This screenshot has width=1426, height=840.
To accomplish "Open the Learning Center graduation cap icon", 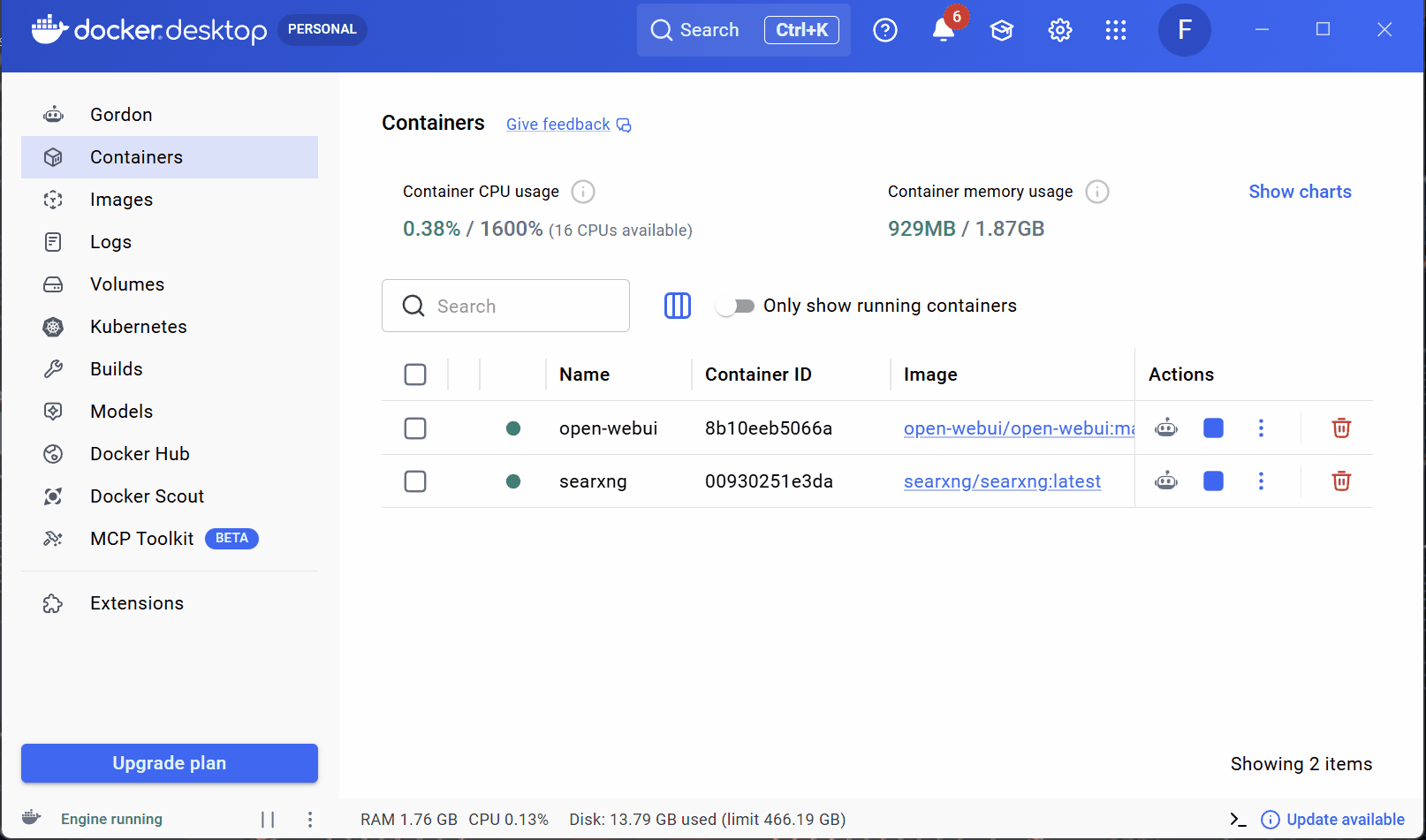I will tap(1001, 30).
